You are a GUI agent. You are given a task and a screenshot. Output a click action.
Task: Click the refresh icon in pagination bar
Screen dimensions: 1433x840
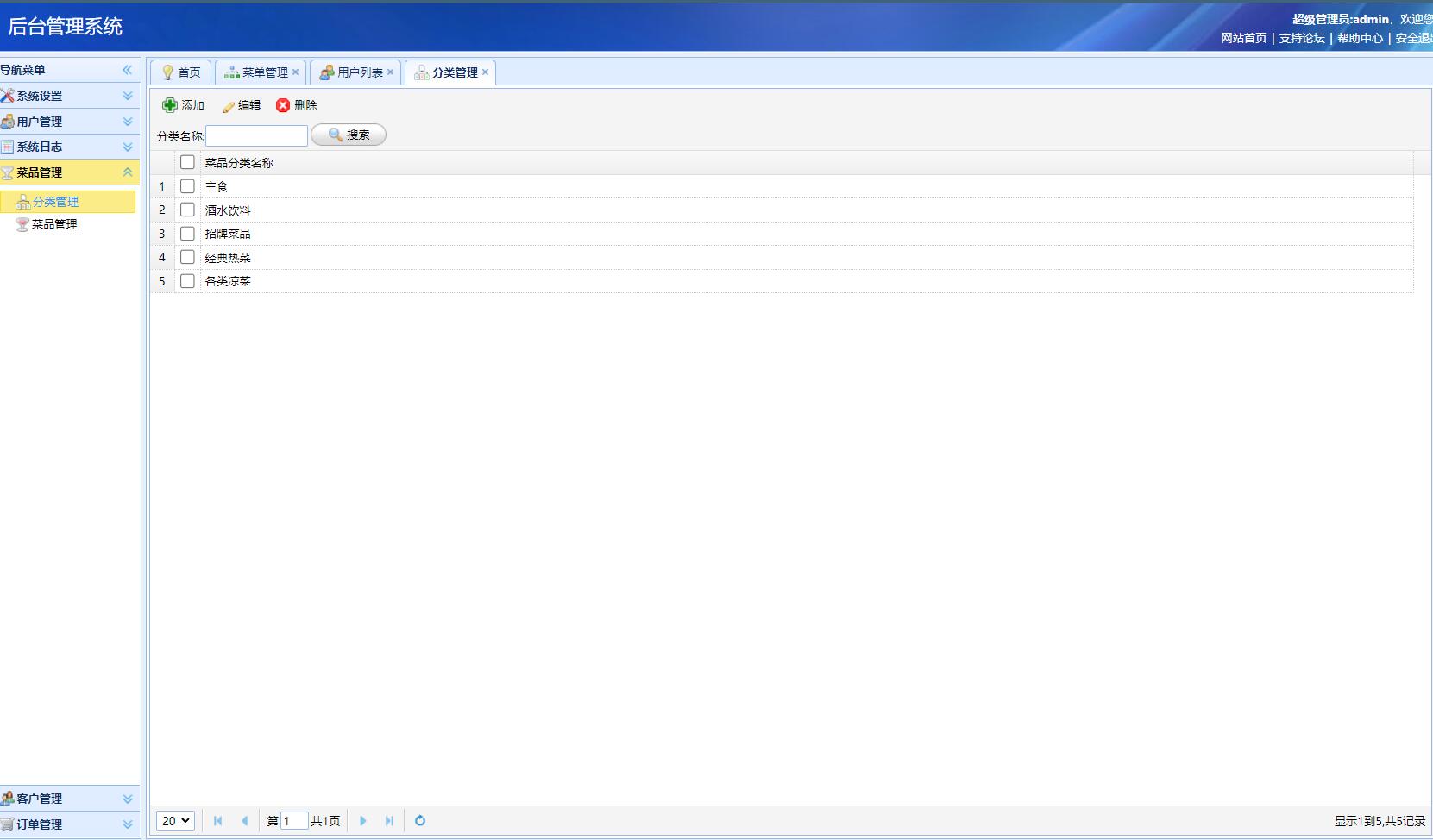pos(420,821)
